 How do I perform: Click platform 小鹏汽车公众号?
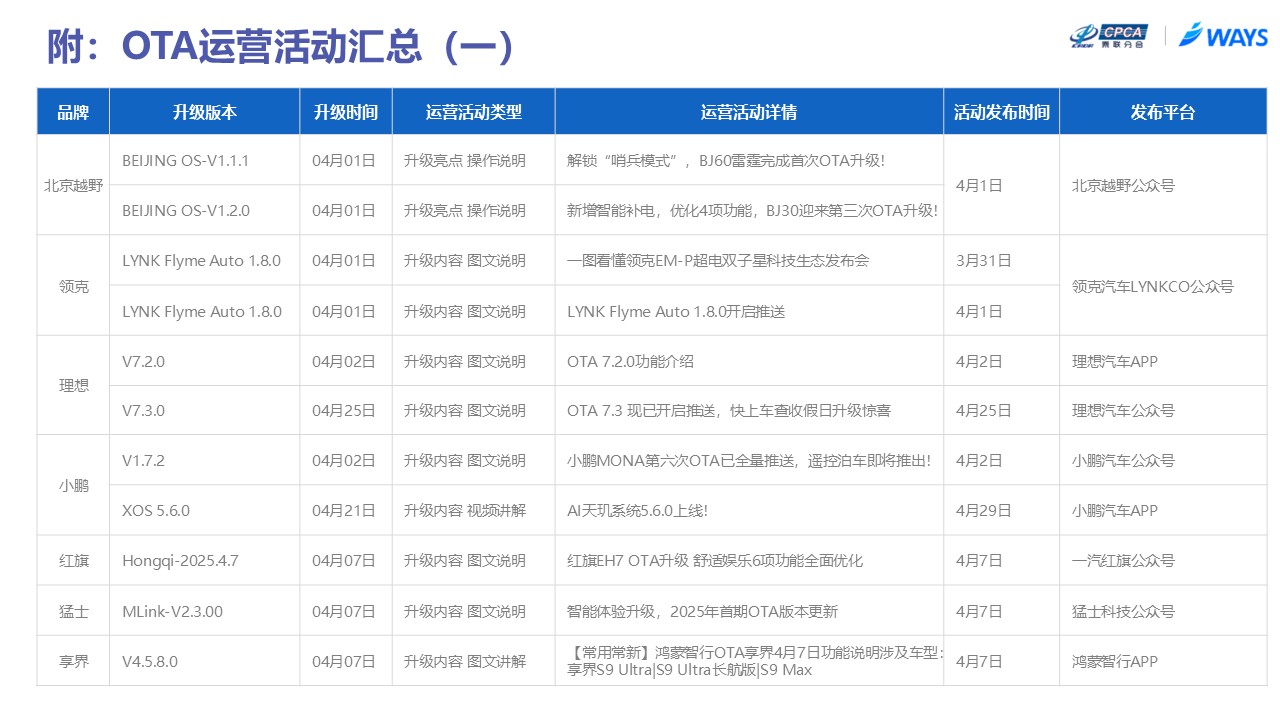(x=1123, y=460)
